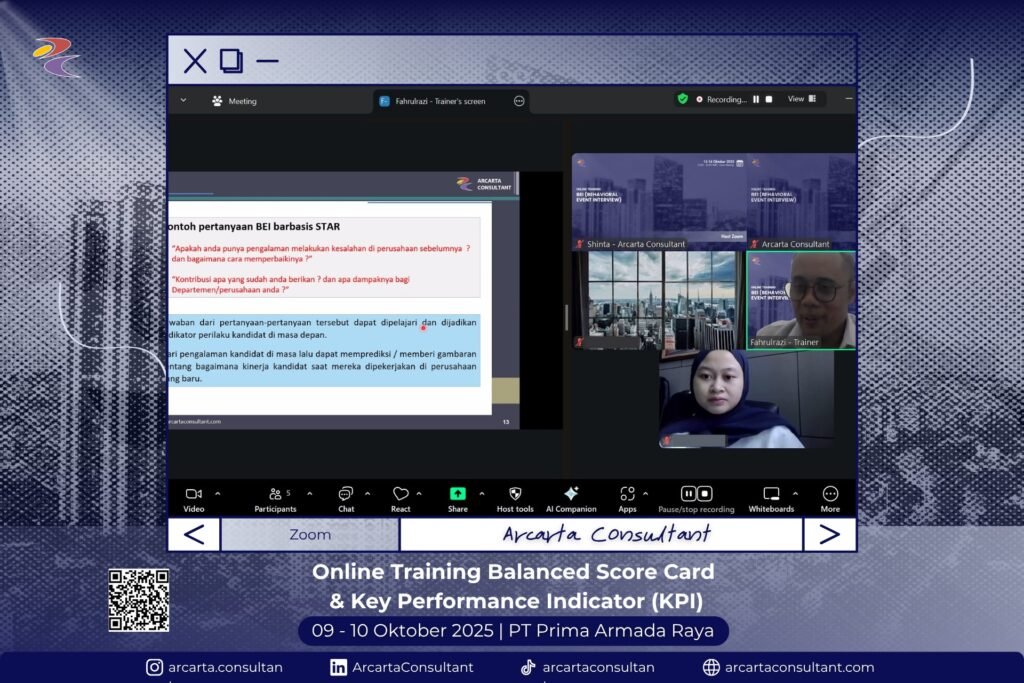The image size is (1024, 683).
Task: Click the React heart button
Action: point(400,494)
